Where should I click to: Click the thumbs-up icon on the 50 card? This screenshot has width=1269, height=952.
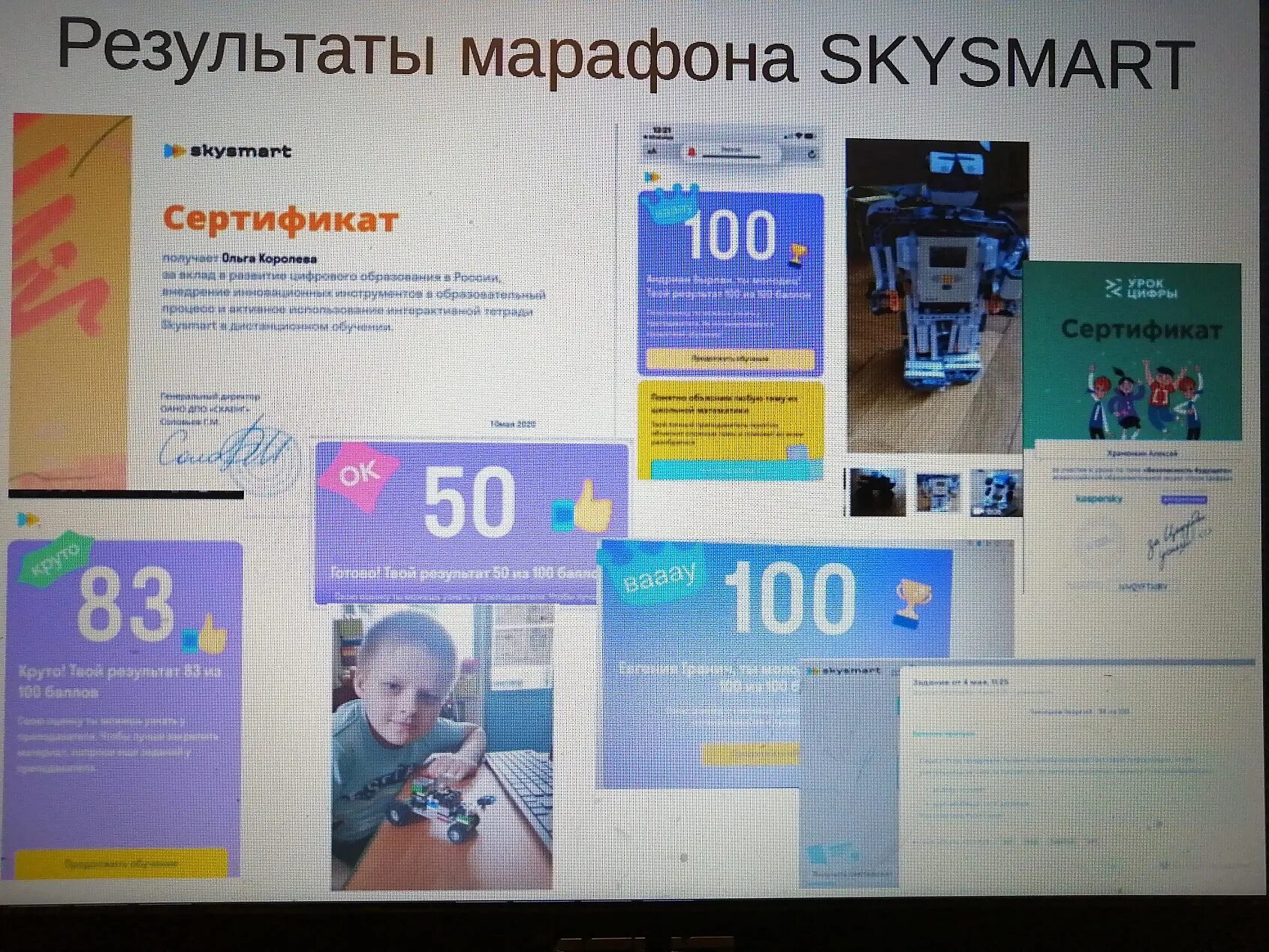583,507
